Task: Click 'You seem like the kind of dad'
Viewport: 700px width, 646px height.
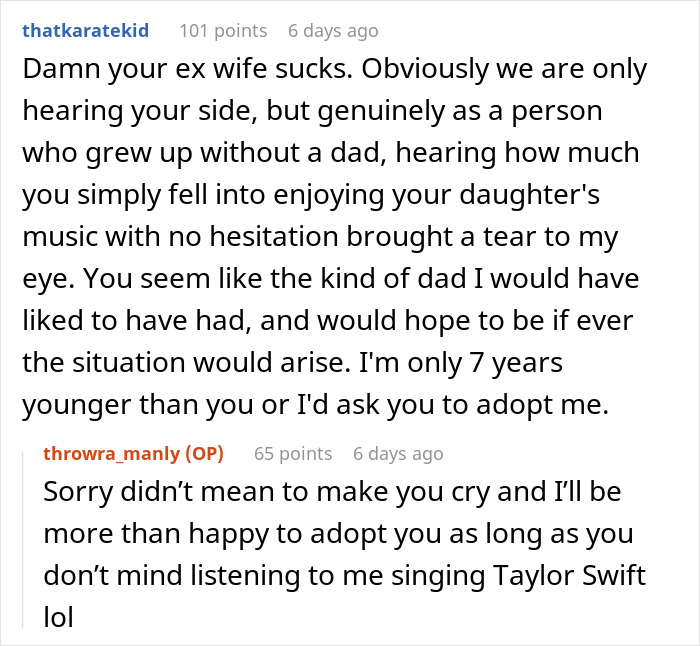Action: (x=276, y=279)
